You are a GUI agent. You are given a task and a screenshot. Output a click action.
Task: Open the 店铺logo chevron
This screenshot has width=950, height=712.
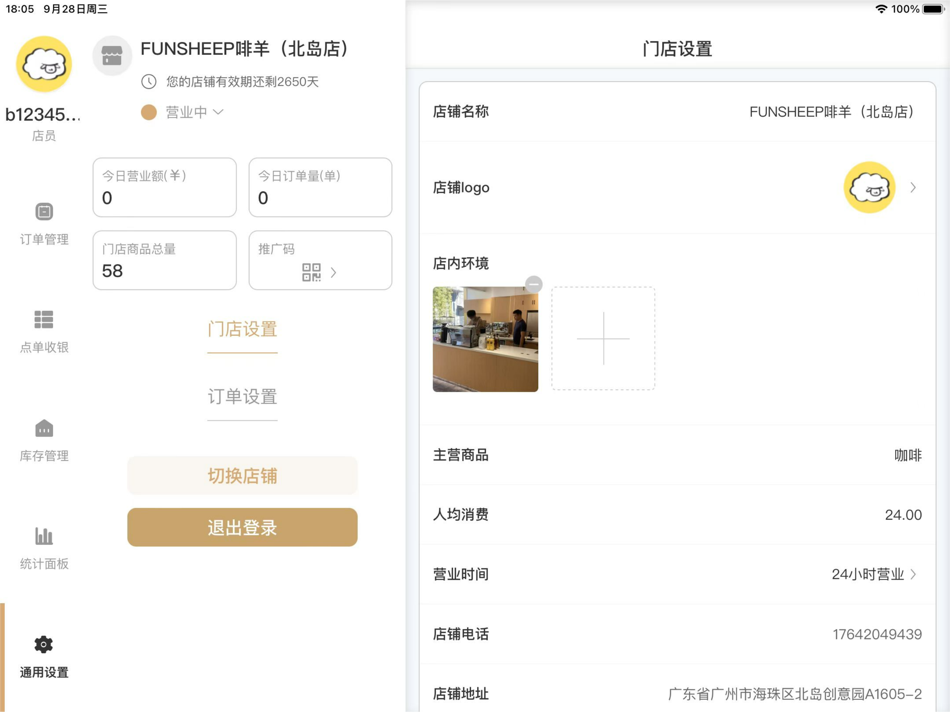pos(913,188)
